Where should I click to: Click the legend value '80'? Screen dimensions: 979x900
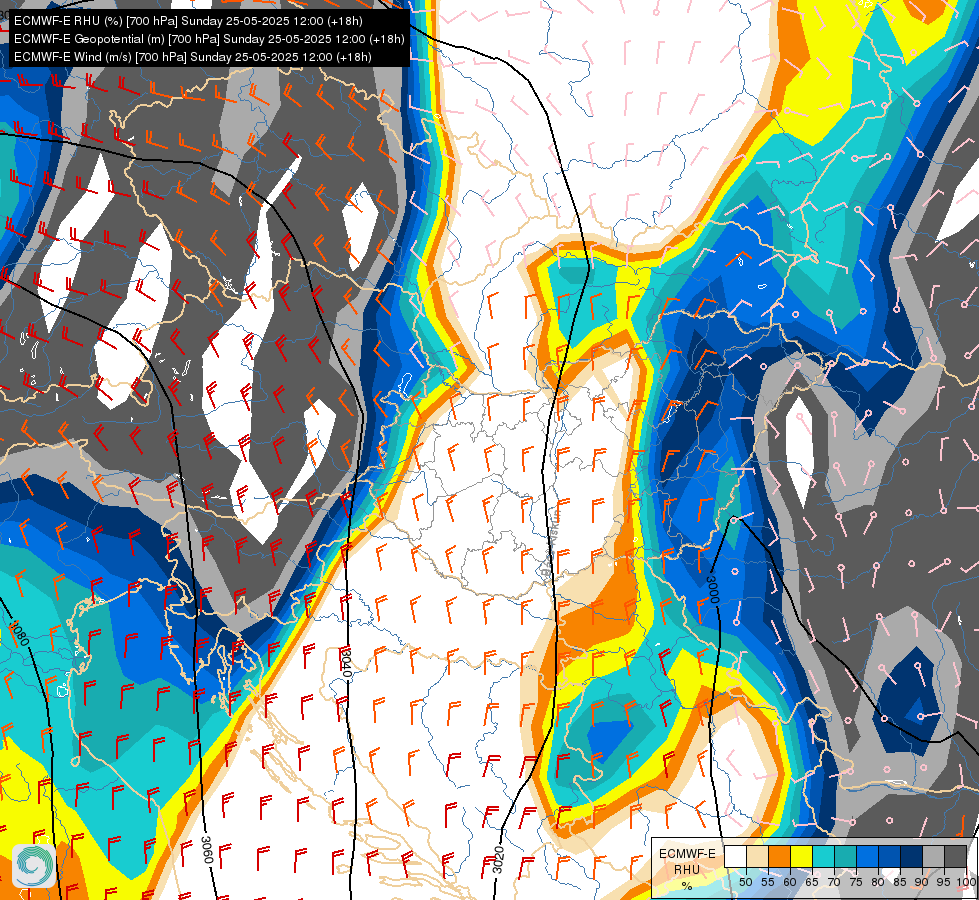878,882
